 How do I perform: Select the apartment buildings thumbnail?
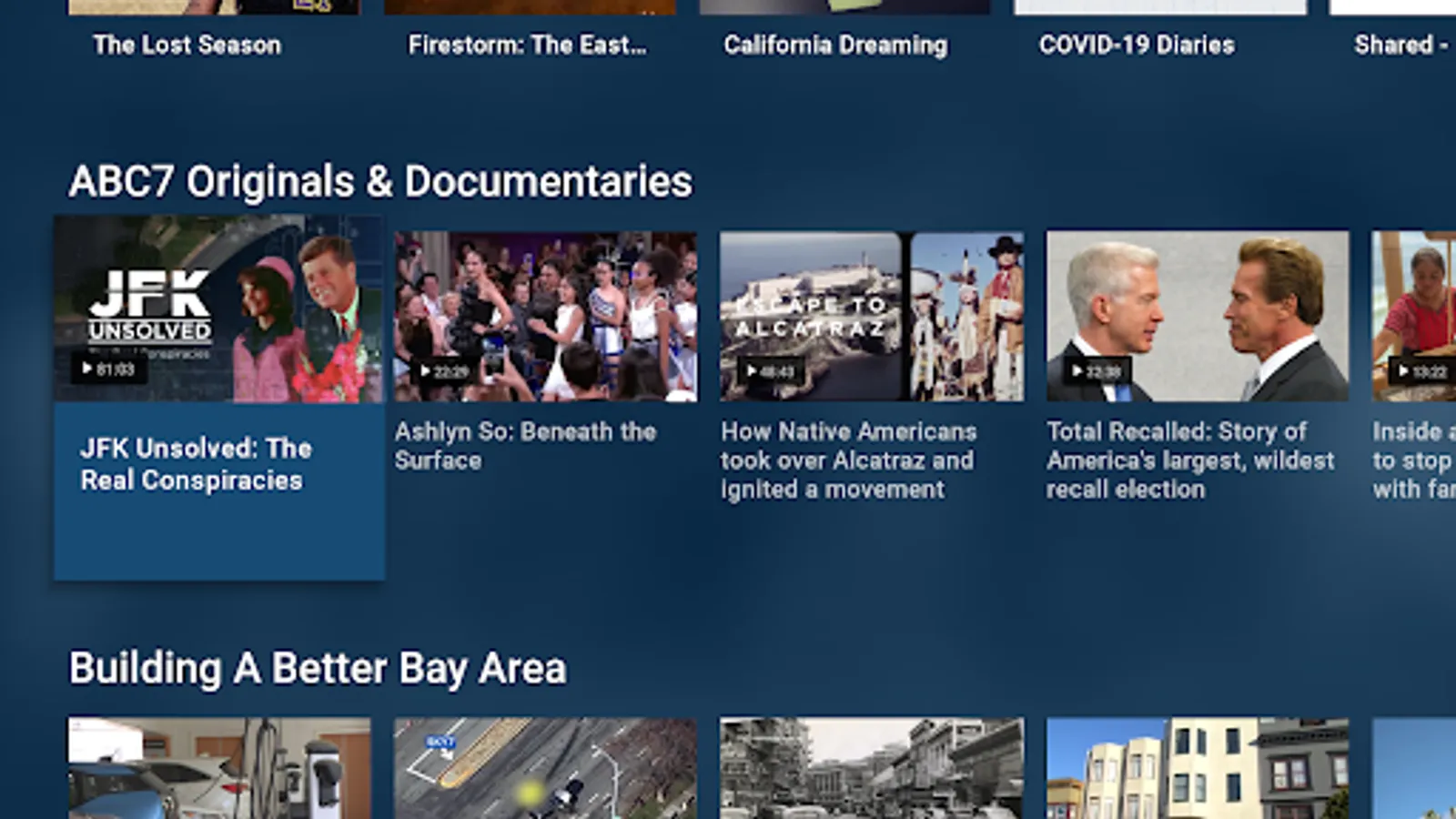[x=1198, y=768]
